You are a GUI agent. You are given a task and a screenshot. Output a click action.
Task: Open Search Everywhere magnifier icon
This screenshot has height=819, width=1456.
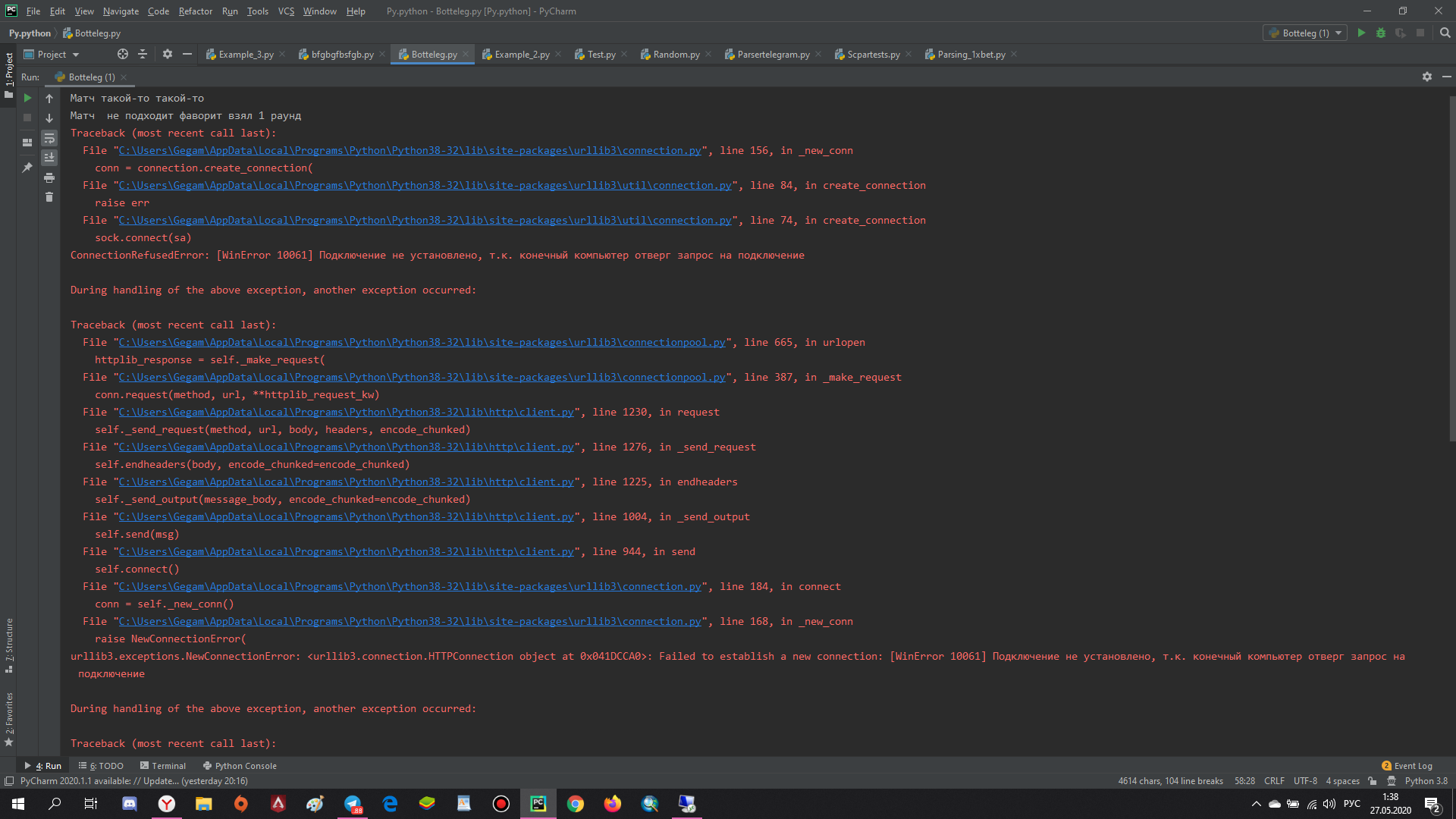(1445, 33)
